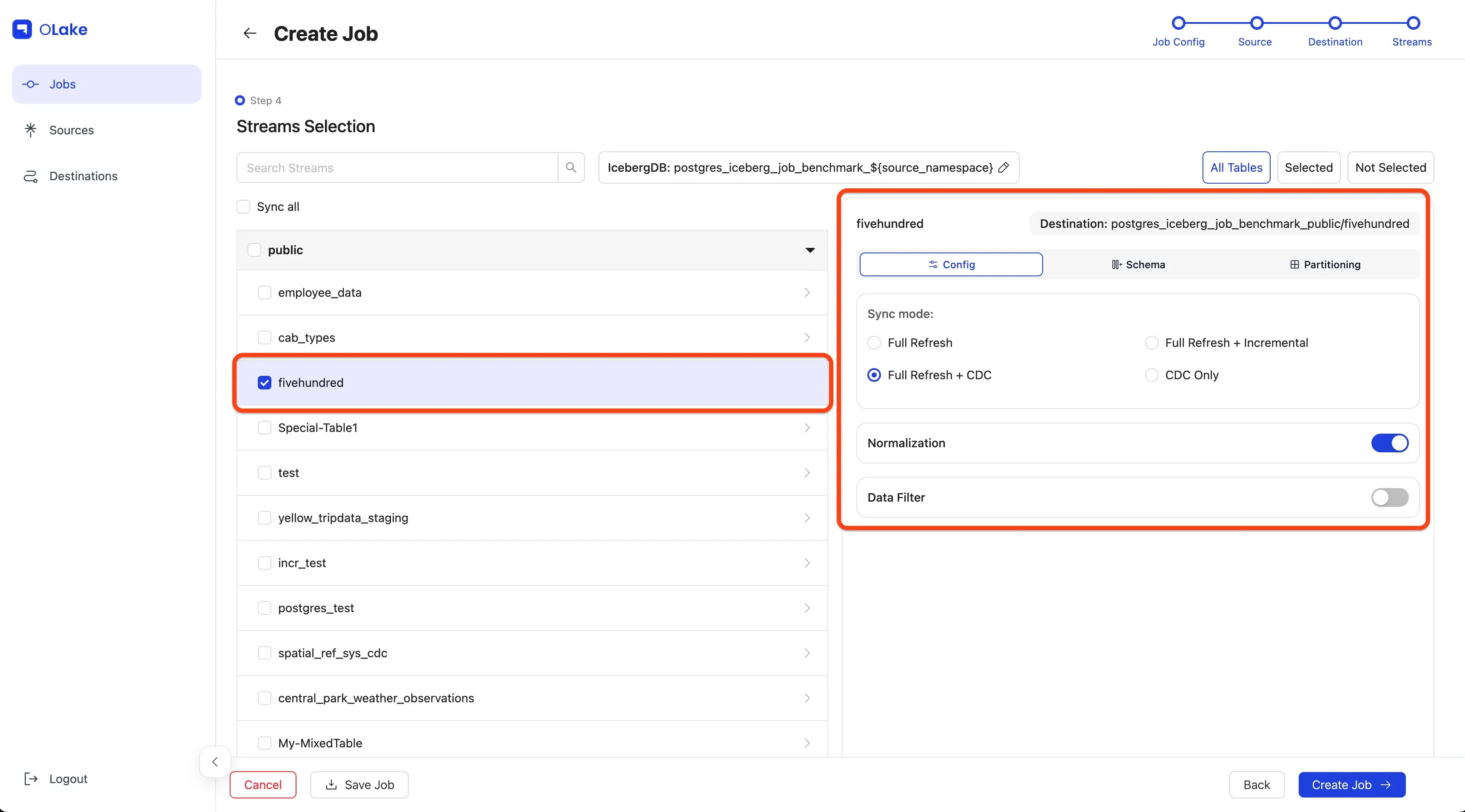The image size is (1465, 812).
Task: Open Destinations from the sidebar
Action: click(x=83, y=176)
